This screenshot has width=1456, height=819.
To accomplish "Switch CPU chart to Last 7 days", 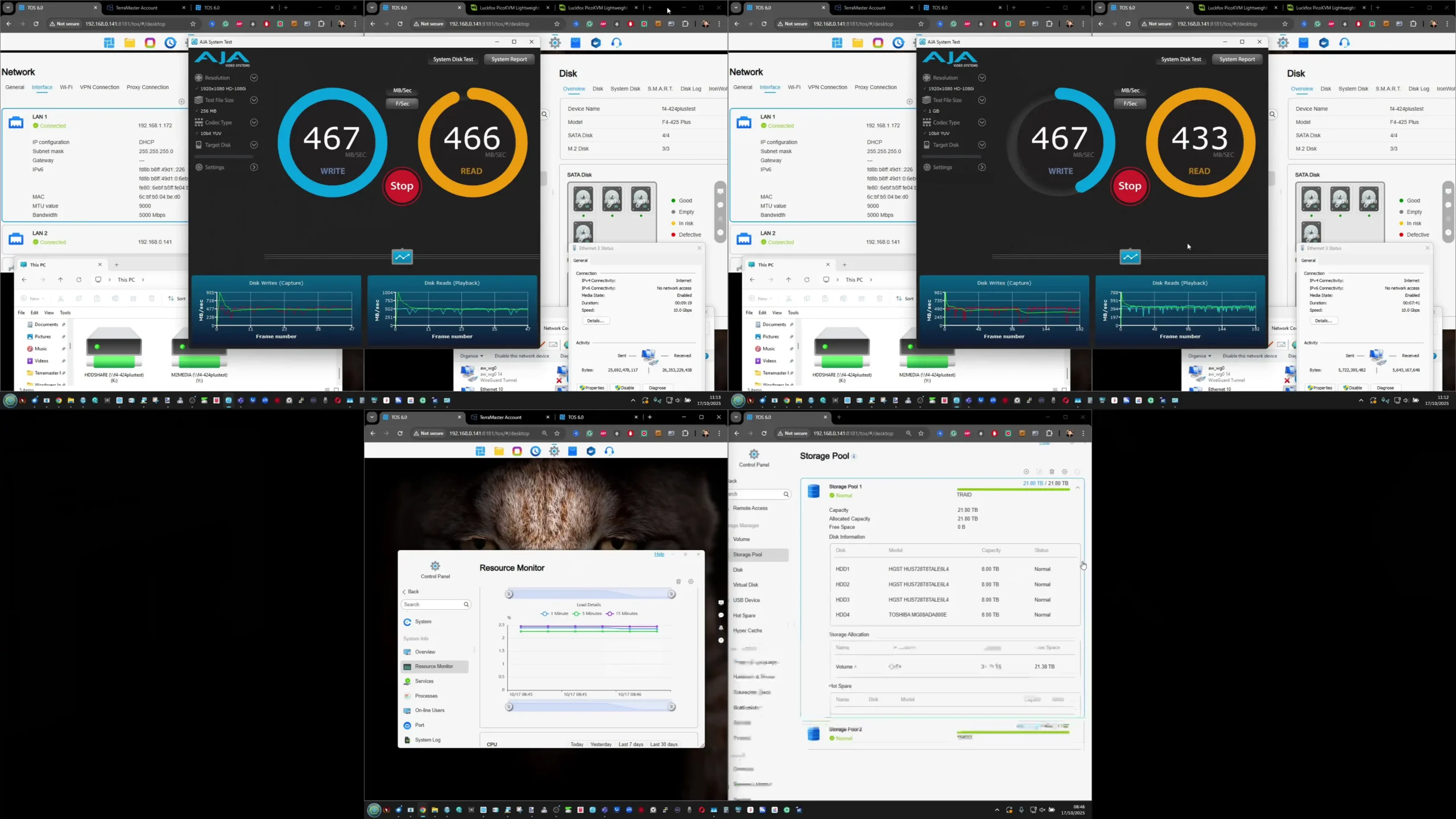I will point(631,744).
